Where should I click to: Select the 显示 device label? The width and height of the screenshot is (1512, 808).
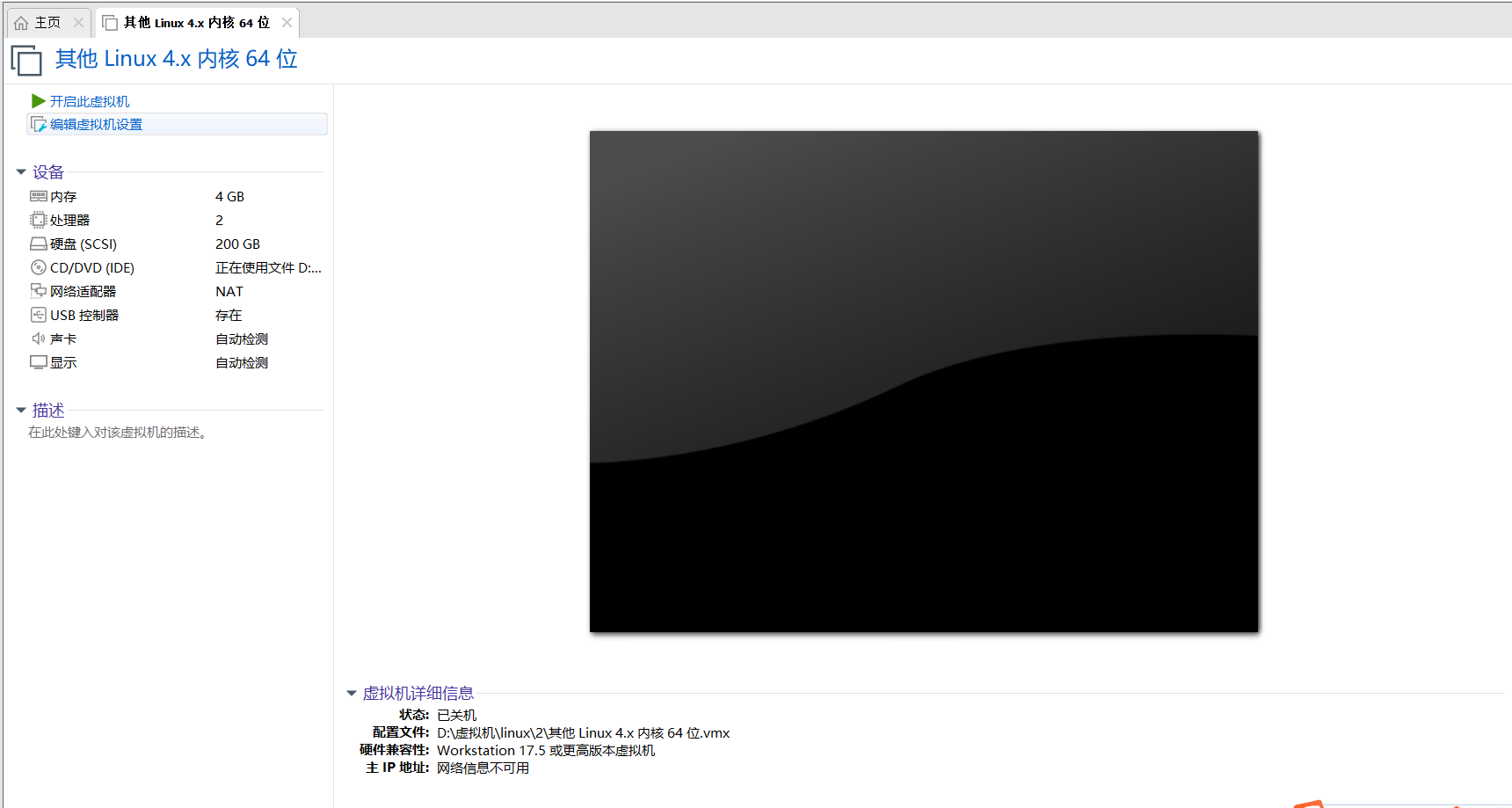[x=63, y=363]
